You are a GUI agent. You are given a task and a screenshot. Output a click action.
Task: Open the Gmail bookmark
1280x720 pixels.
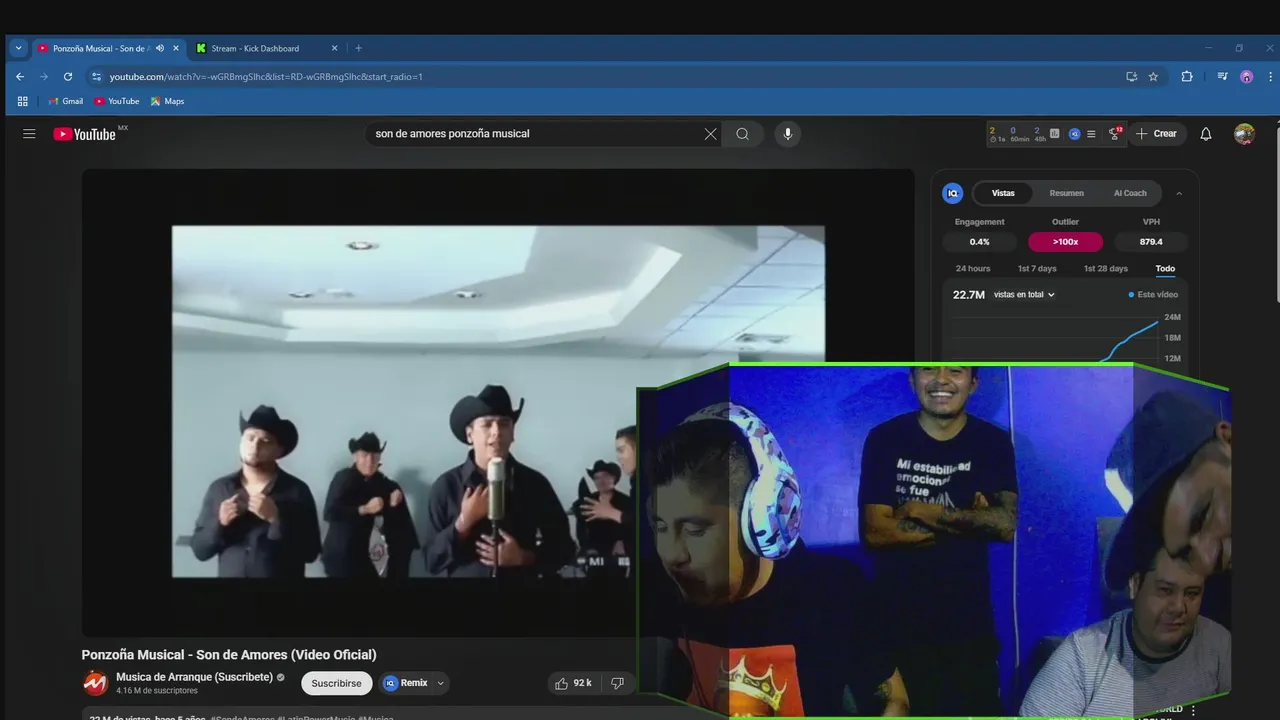point(66,101)
